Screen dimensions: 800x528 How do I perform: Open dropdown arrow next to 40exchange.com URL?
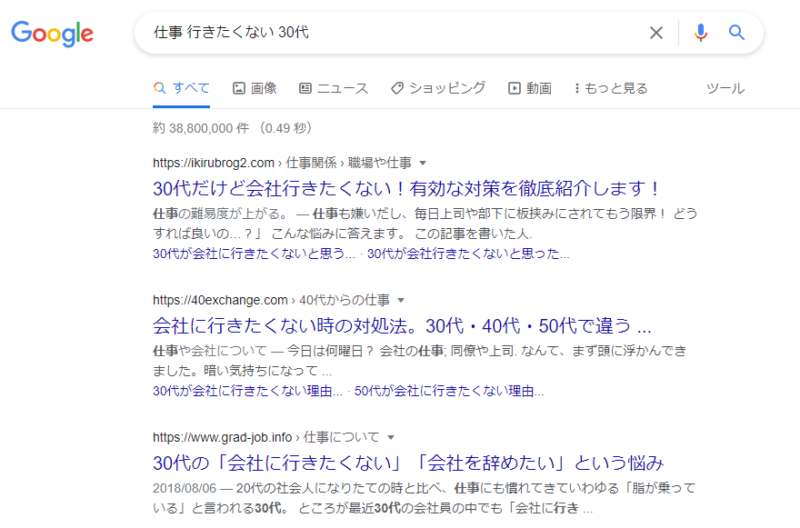[401, 300]
